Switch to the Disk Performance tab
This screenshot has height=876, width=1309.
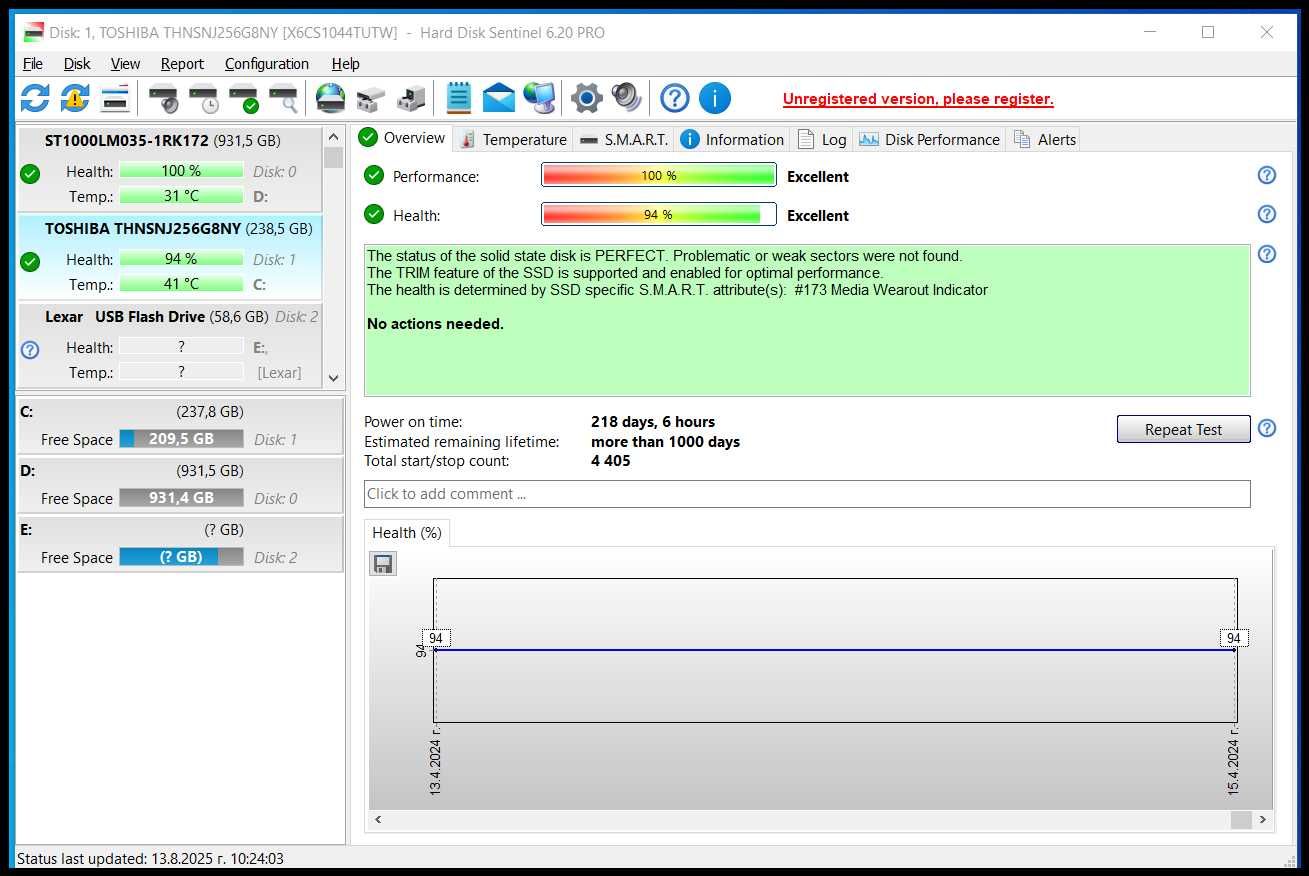[x=930, y=139]
